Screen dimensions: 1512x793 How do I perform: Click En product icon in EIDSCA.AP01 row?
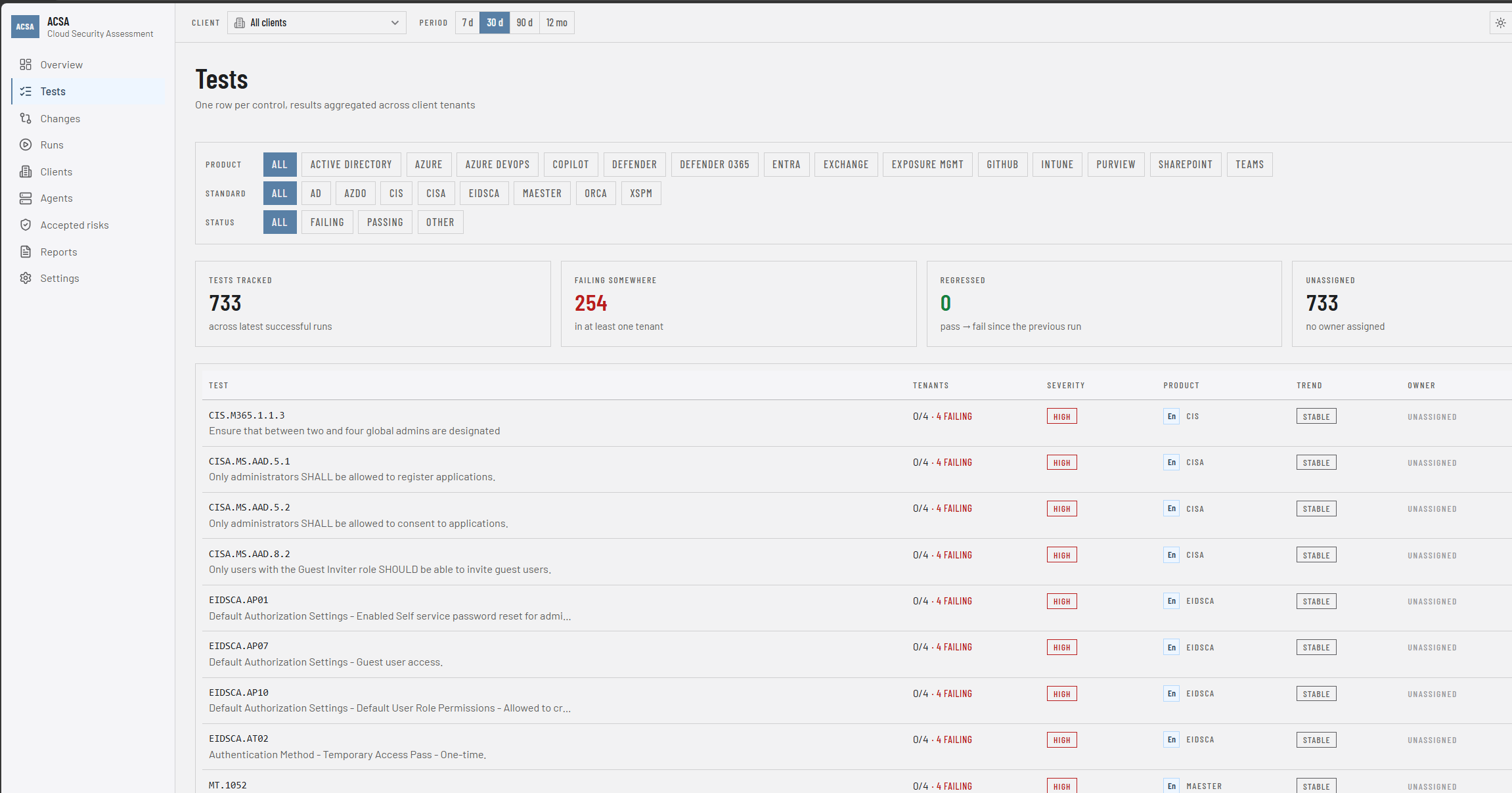pos(1171,601)
